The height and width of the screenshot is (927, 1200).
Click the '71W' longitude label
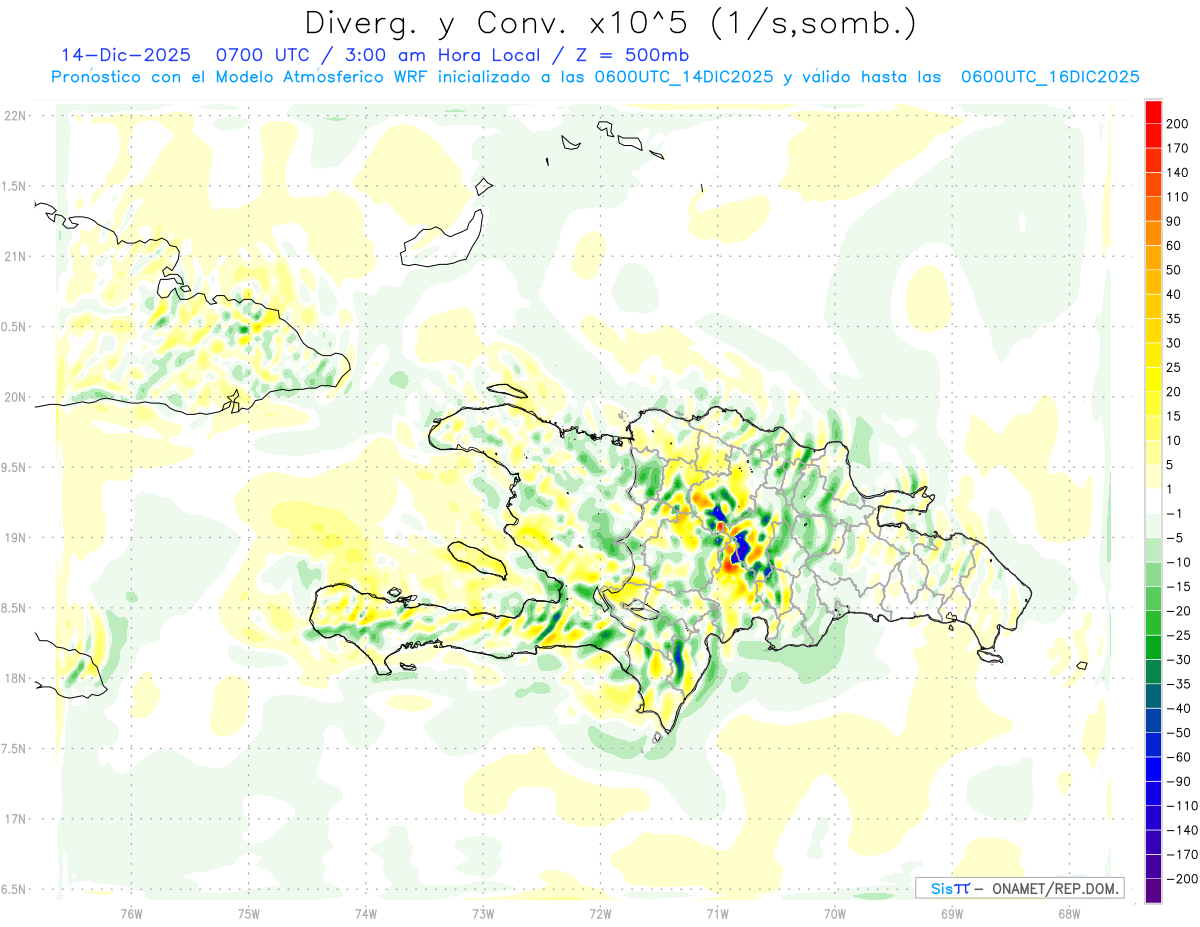(717, 913)
